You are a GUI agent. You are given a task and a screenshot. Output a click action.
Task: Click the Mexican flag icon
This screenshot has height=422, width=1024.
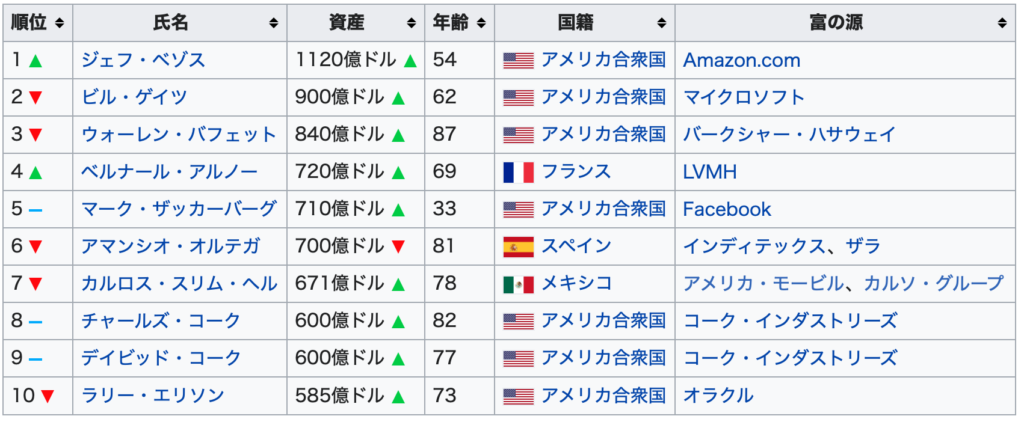[x=519, y=285]
